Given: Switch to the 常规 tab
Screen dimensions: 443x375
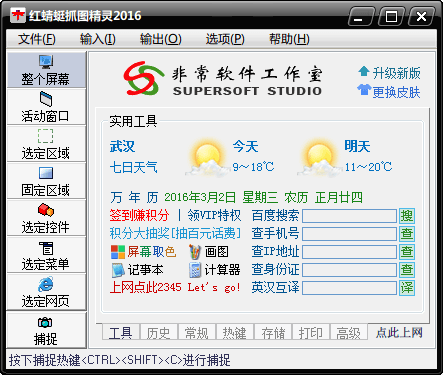Looking at the screenshot, I should tap(197, 332).
